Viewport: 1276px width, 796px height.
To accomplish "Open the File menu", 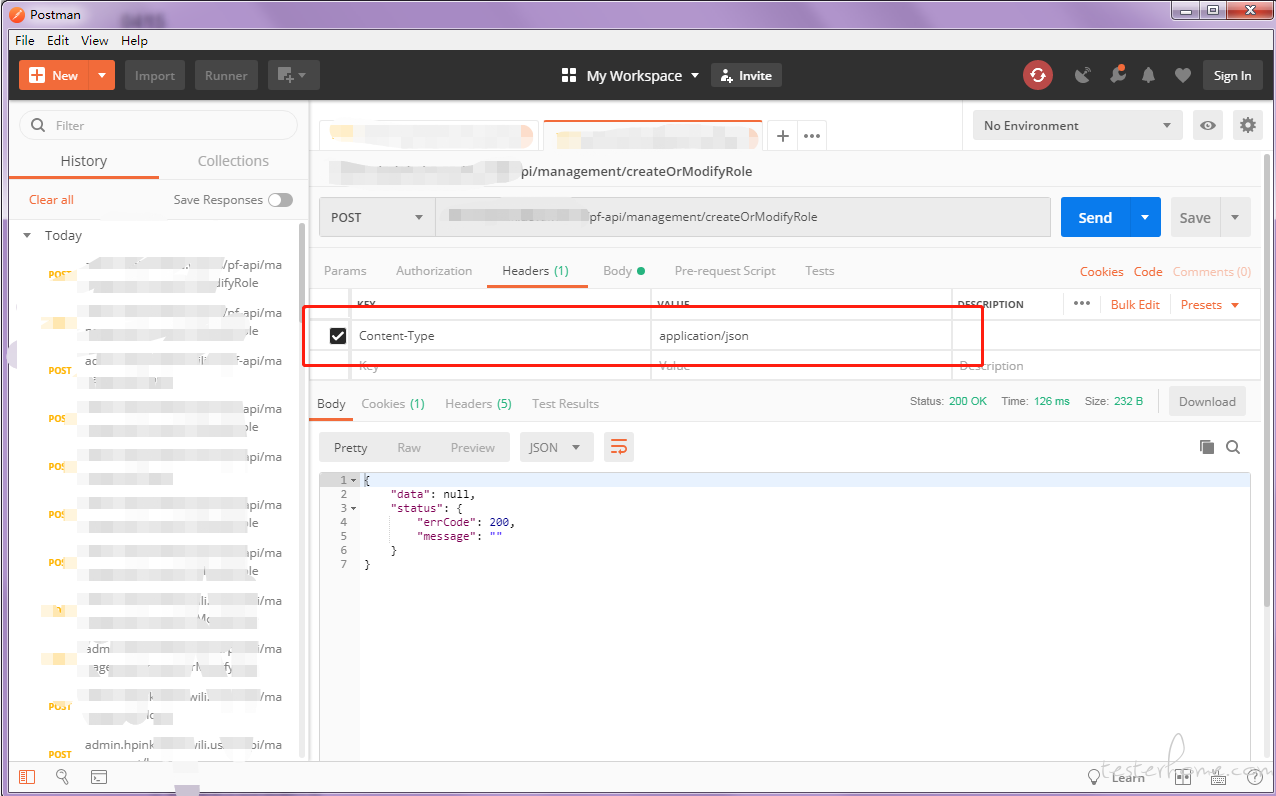I will click(x=25, y=41).
